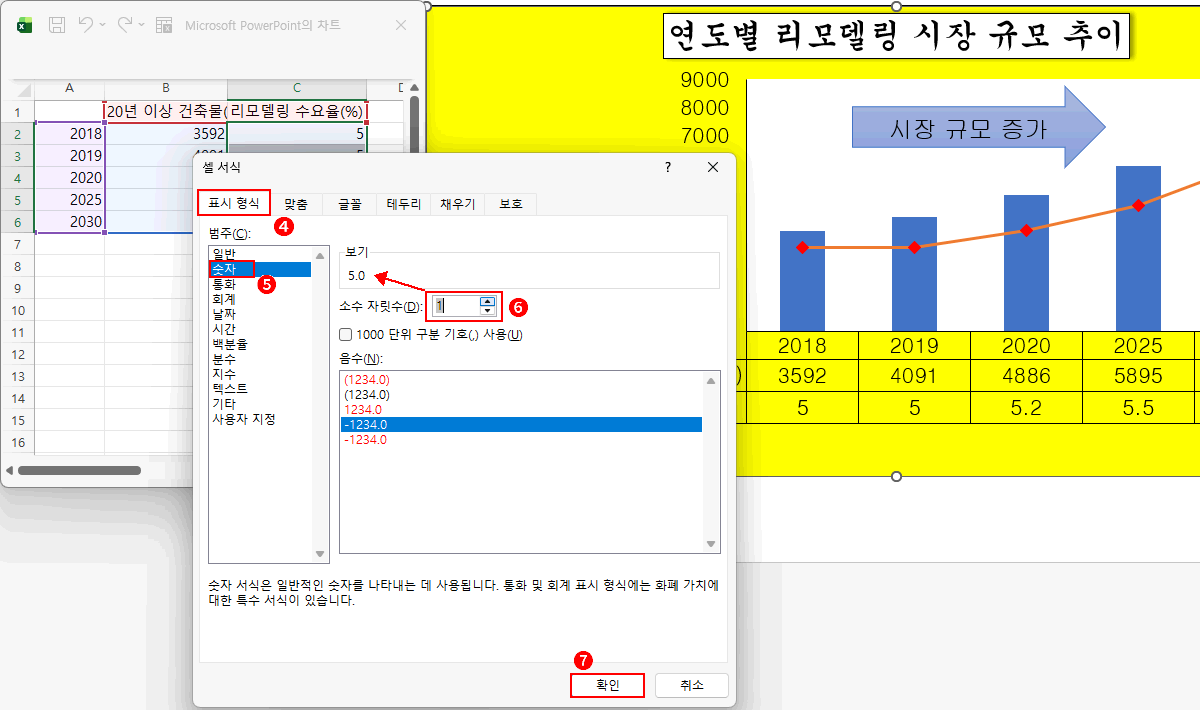Enable the 1000 단위 구분 기호 checkbox
This screenshot has width=1200, height=710.
[346, 333]
